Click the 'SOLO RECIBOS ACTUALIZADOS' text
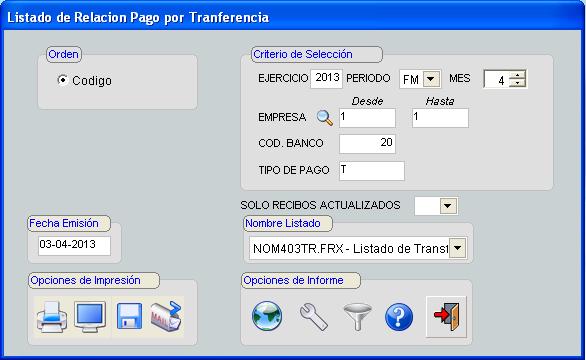The image size is (586, 360). (320, 205)
